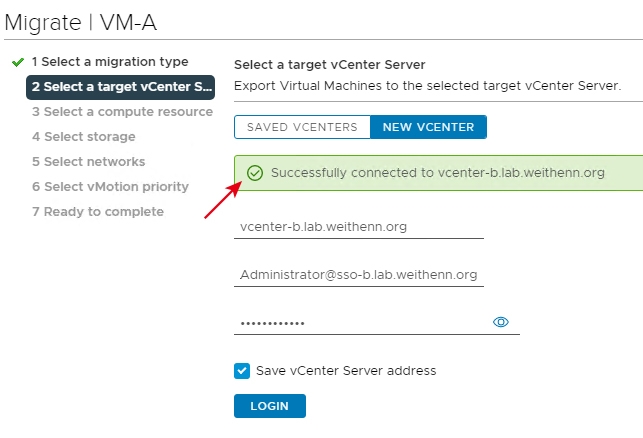This screenshot has width=643, height=438.
Task: Go back to step 1 Select a migration type
Action: (x=110, y=62)
